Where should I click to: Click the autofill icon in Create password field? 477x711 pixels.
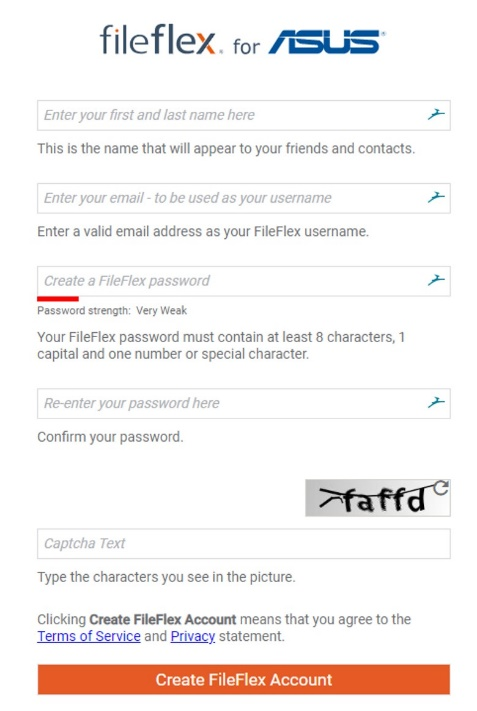click(x=436, y=281)
